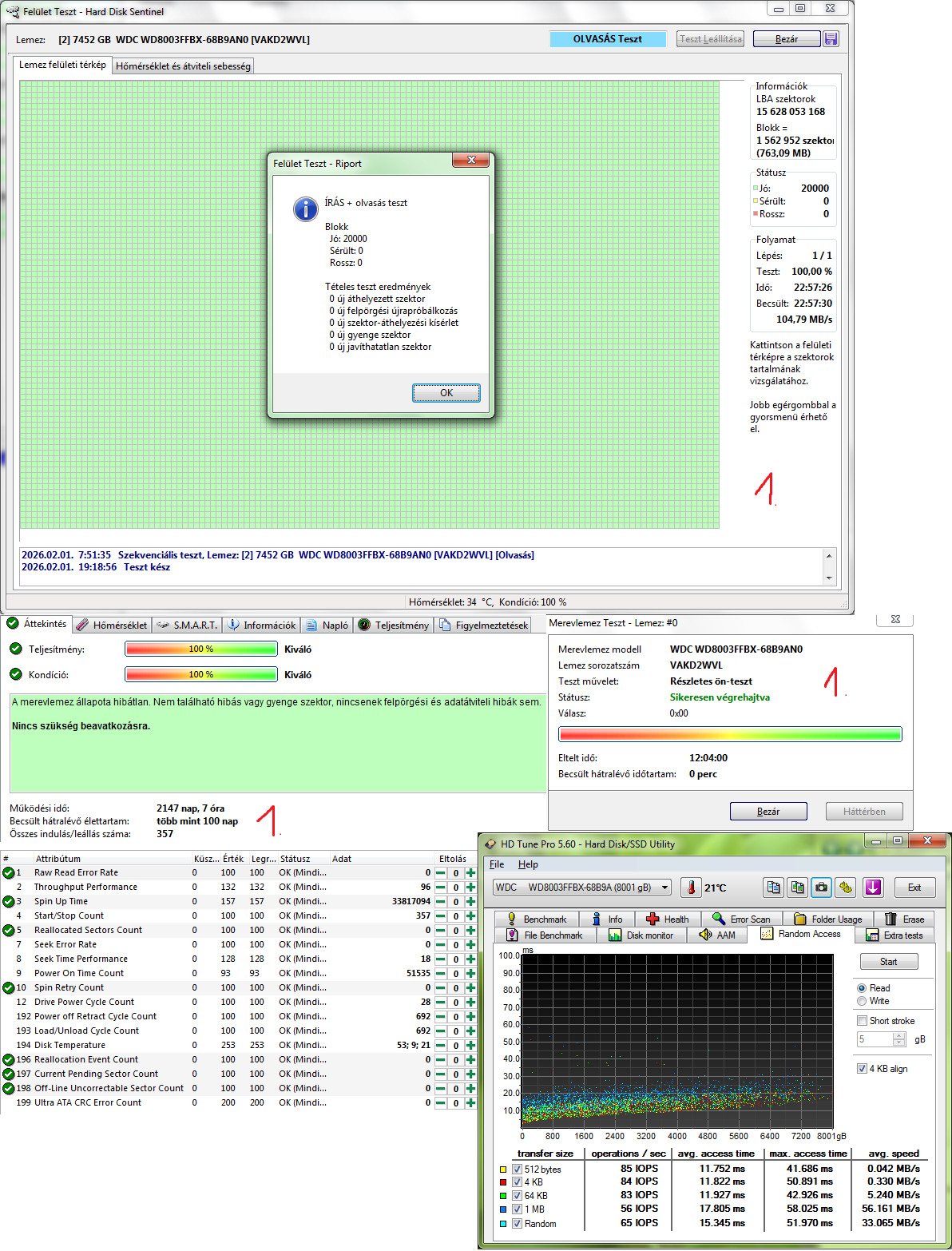Switch to the S.M.A.R.T. tab
The height and width of the screenshot is (1251, 952).
point(186,625)
